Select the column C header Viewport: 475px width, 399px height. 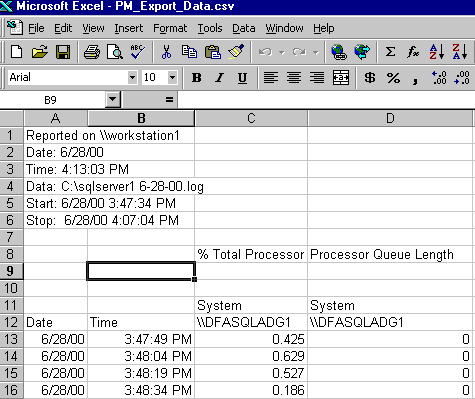coord(251,118)
